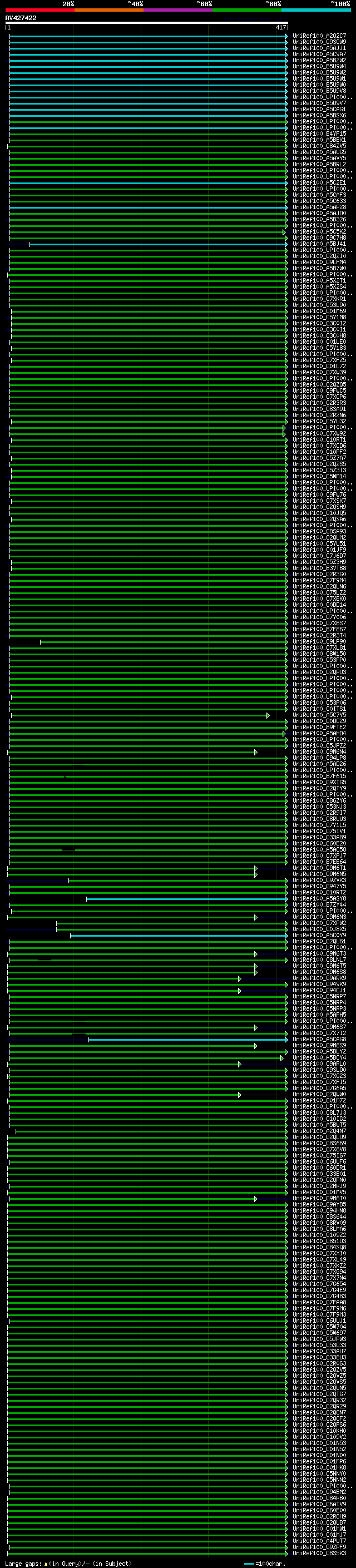Click the UniRef100_A5C2E1 label
The width and height of the screenshot is (356, 1568).
coord(319,182)
